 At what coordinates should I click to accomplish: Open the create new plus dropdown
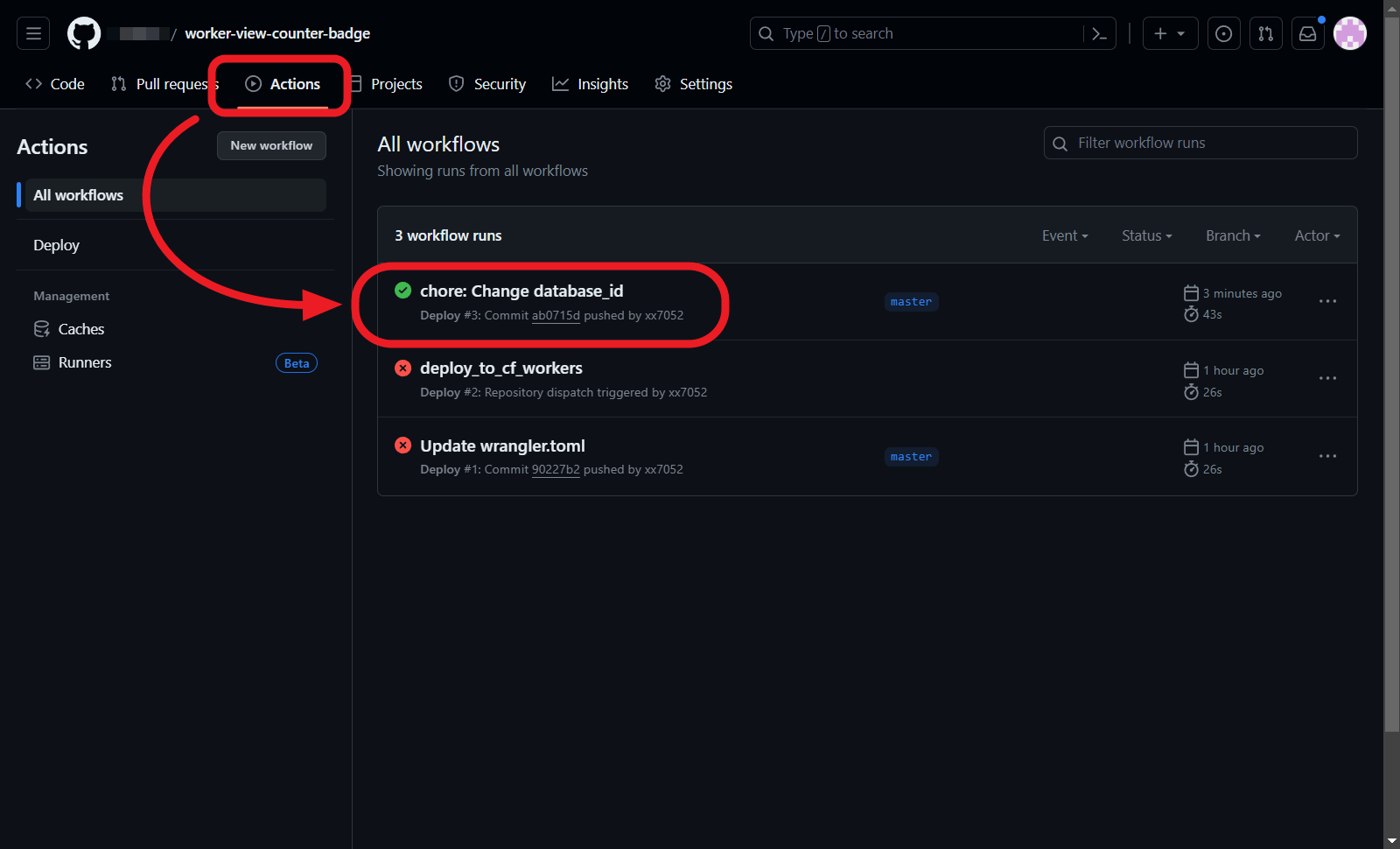click(x=1169, y=33)
